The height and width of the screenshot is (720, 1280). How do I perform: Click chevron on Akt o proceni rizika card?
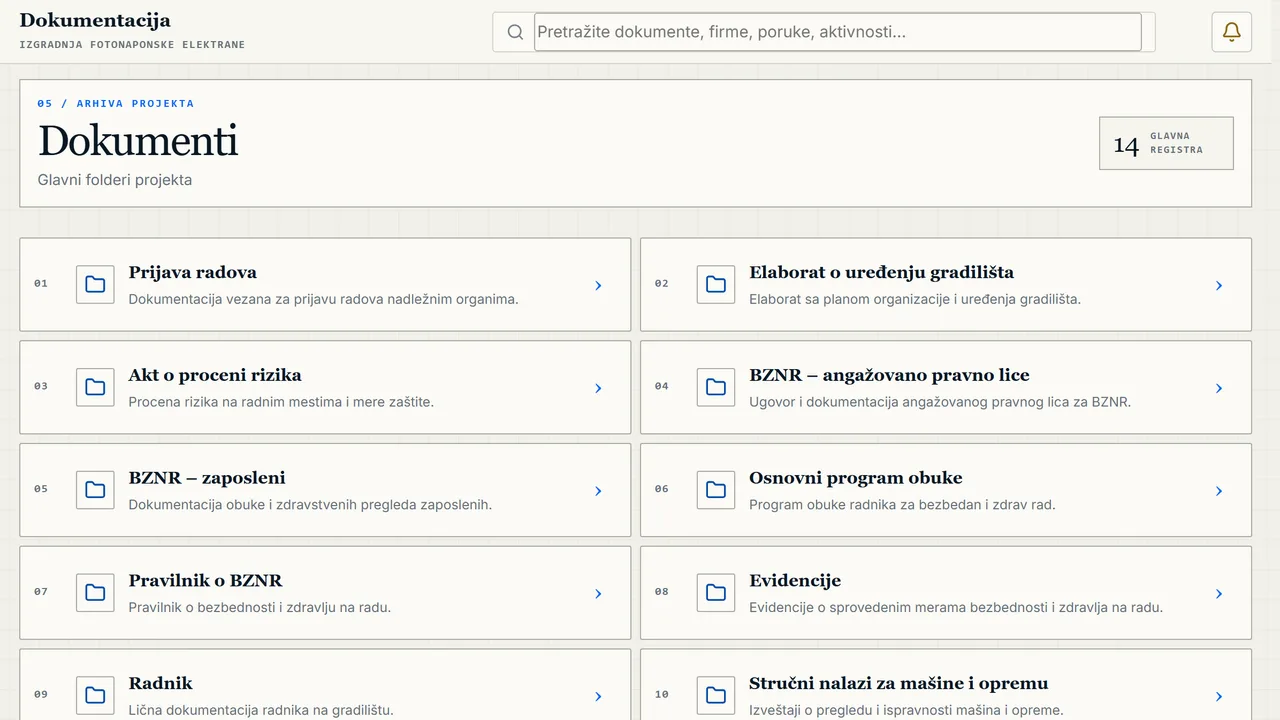598,388
